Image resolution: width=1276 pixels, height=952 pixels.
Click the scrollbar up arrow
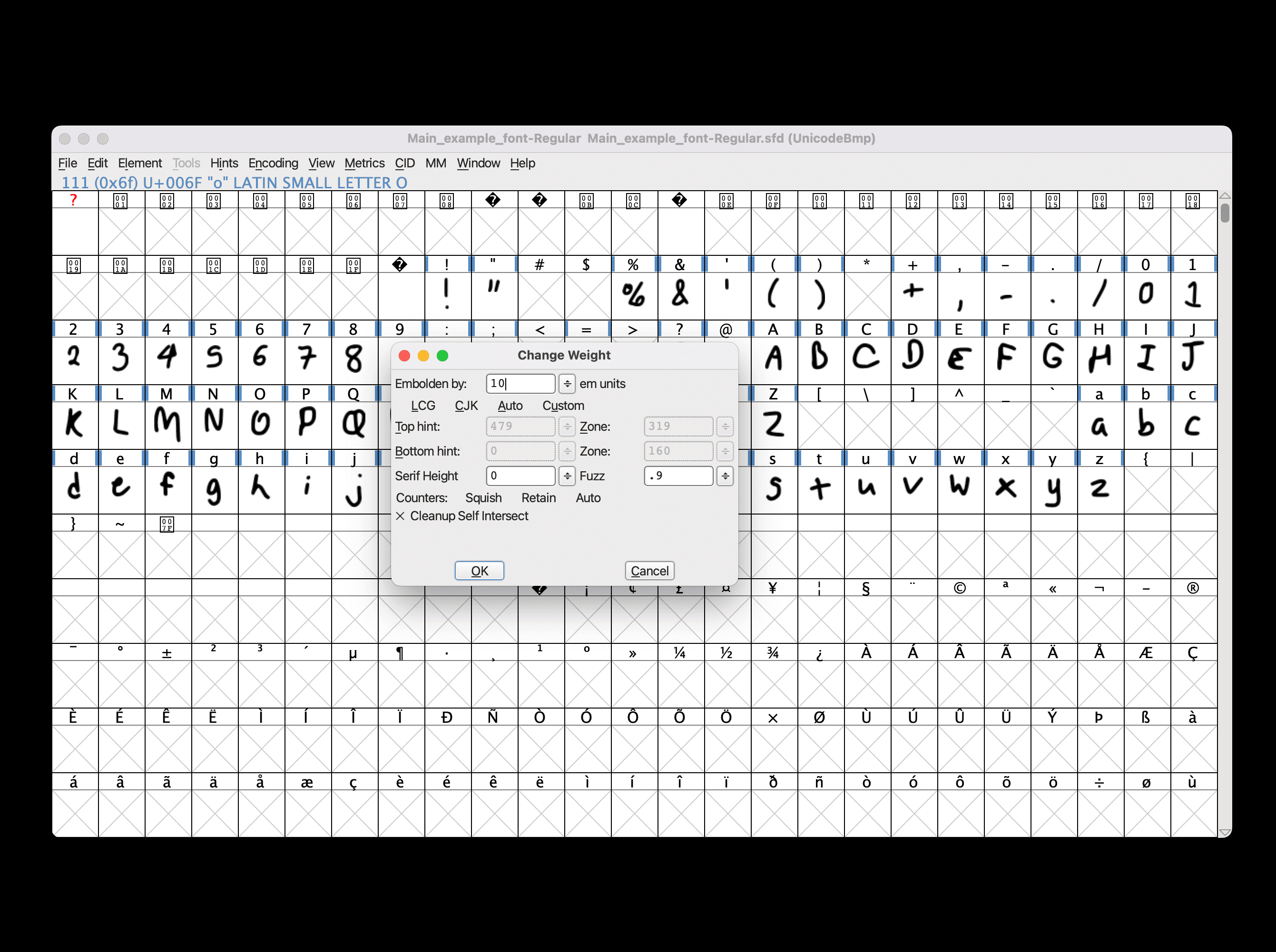click(x=1225, y=196)
